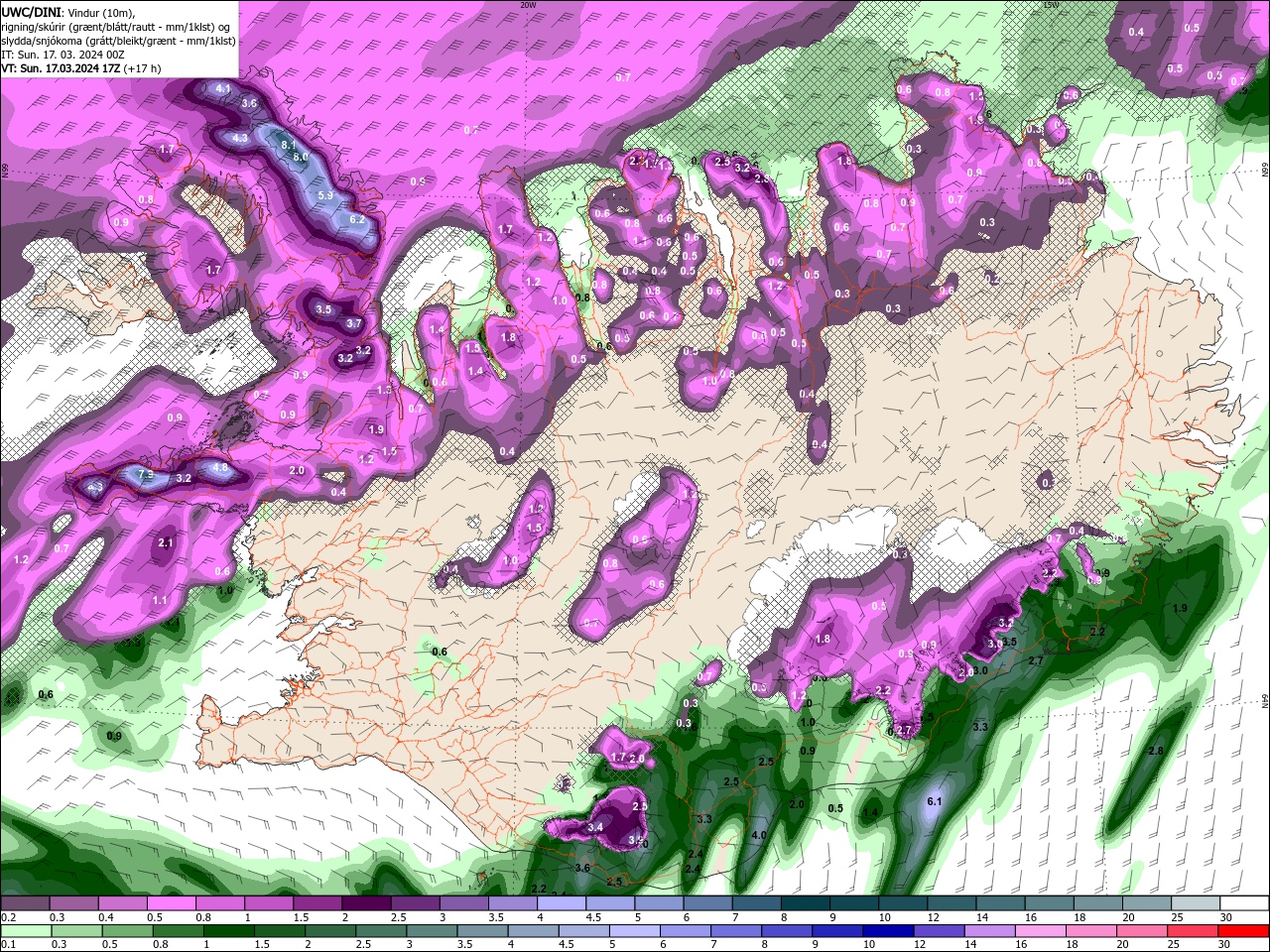This screenshot has height=952, width=1270.
Task: Click the 3.7 value in the Westfjords
Action: (x=354, y=323)
